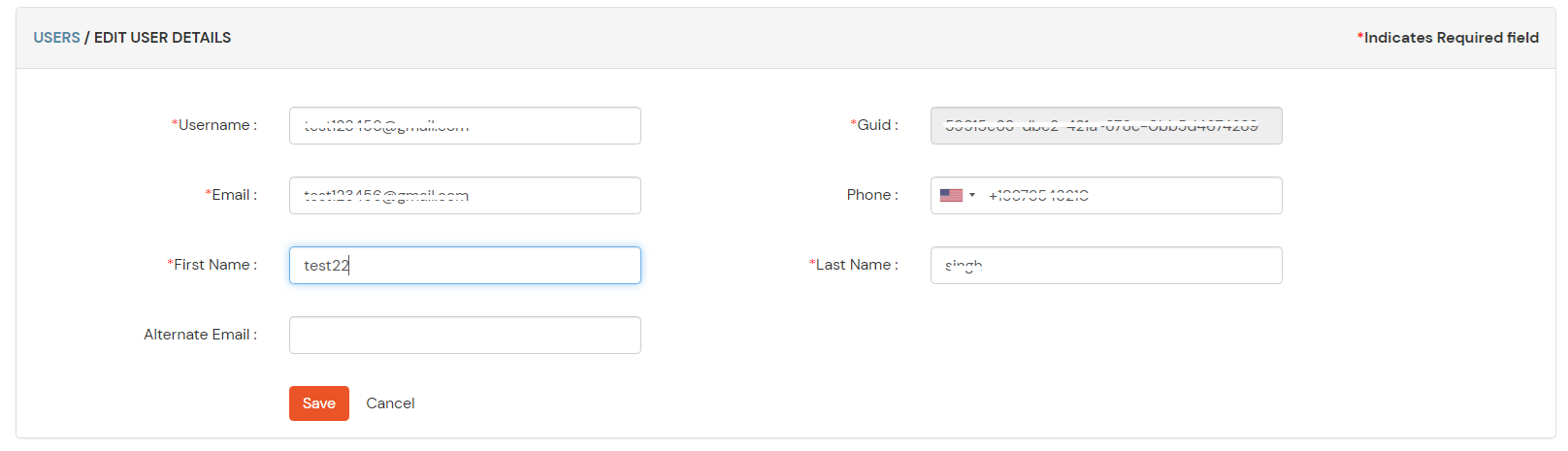Click the Phone label text
Image resolution: width=1568 pixels, height=451 pixels.
click(872, 195)
